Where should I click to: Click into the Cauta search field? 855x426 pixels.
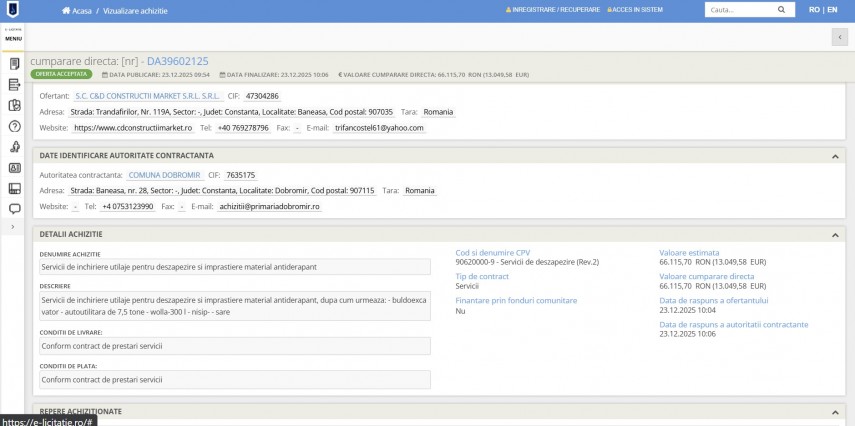coord(738,10)
